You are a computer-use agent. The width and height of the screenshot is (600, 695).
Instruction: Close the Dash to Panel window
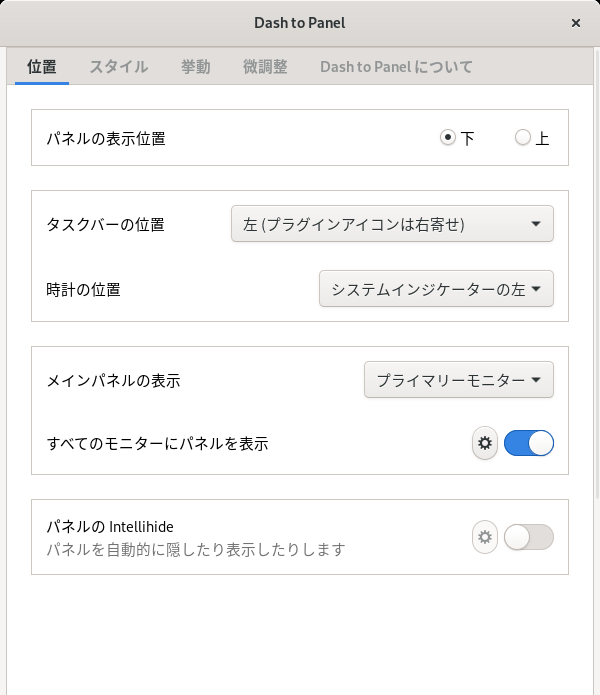point(576,23)
